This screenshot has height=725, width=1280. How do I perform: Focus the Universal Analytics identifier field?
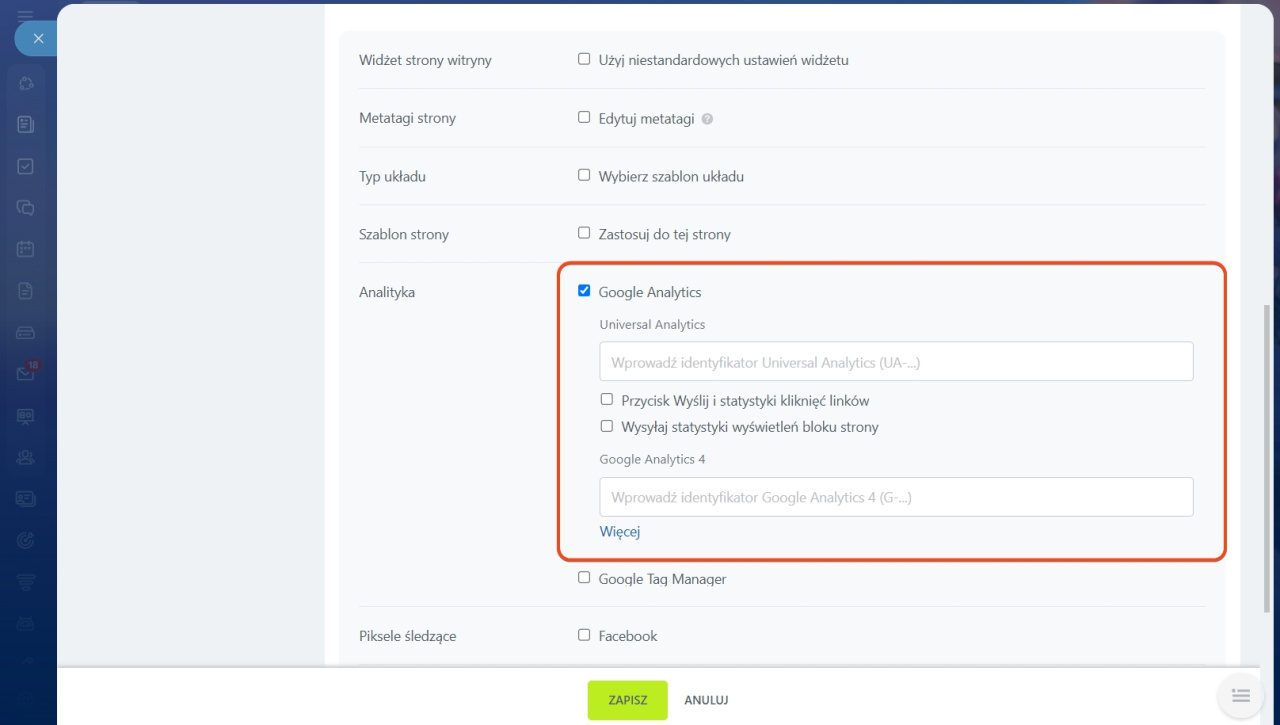tap(896, 362)
